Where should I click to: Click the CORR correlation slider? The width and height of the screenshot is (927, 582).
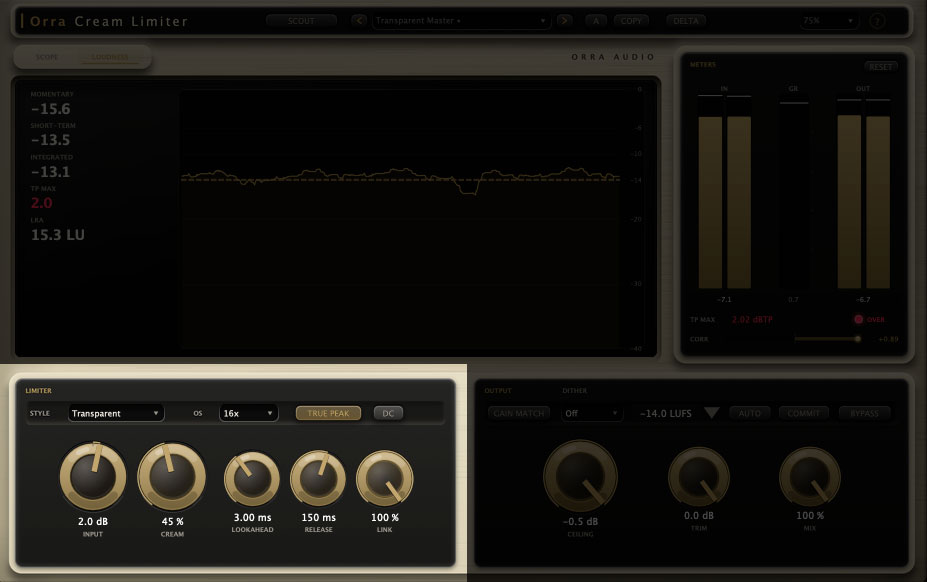pyautogui.click(x=826, y=339)
